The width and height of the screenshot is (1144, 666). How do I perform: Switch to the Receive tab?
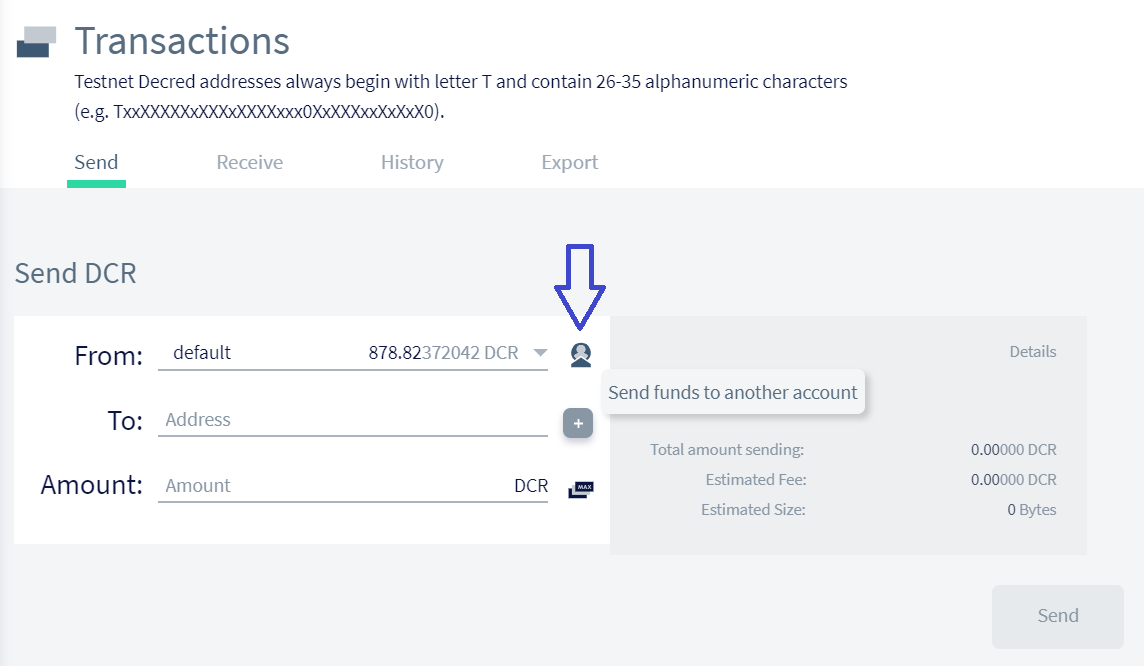249,163
